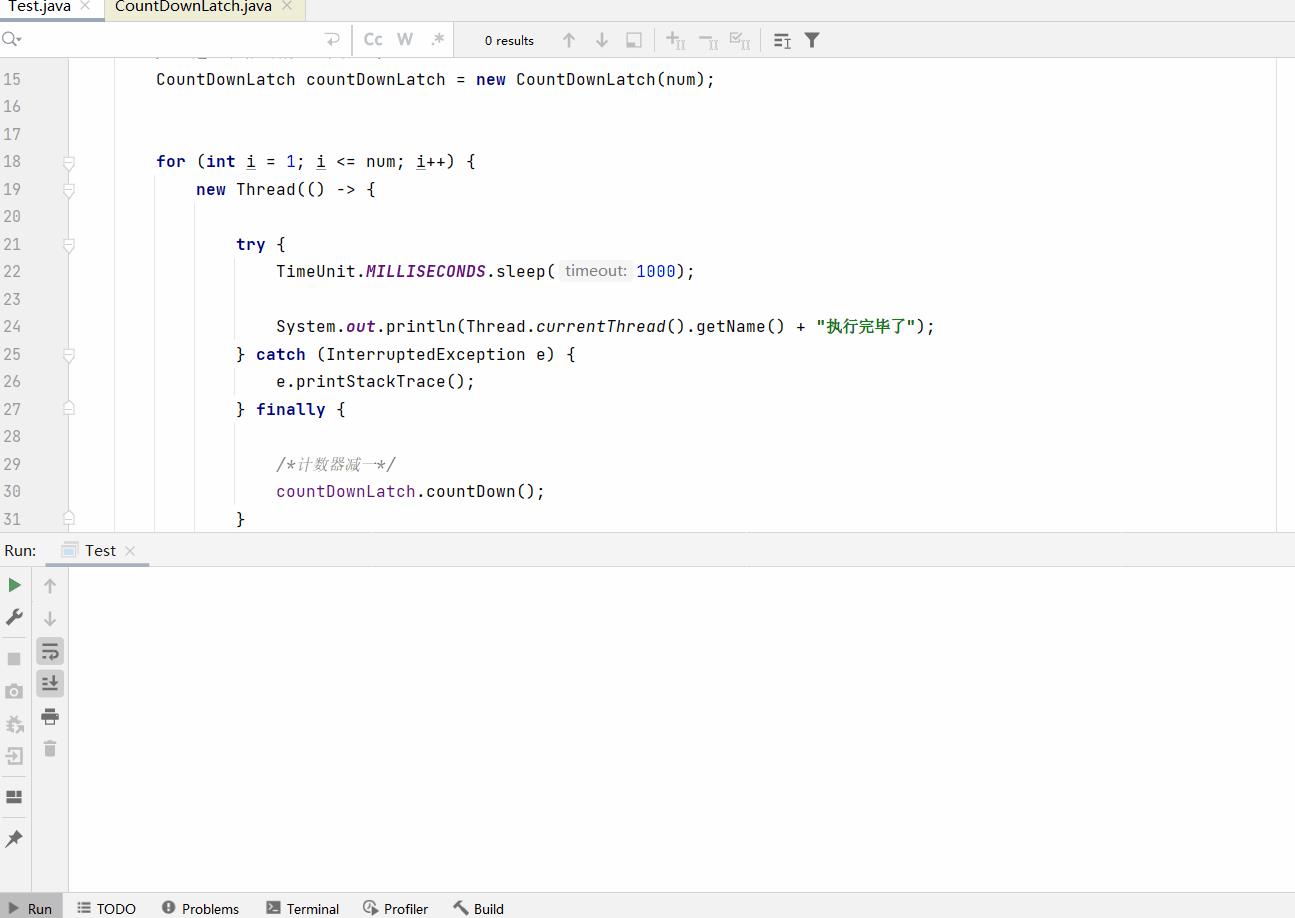Go up the stack trace arrow
The image size is (1295, 918).
click(50, 586)
